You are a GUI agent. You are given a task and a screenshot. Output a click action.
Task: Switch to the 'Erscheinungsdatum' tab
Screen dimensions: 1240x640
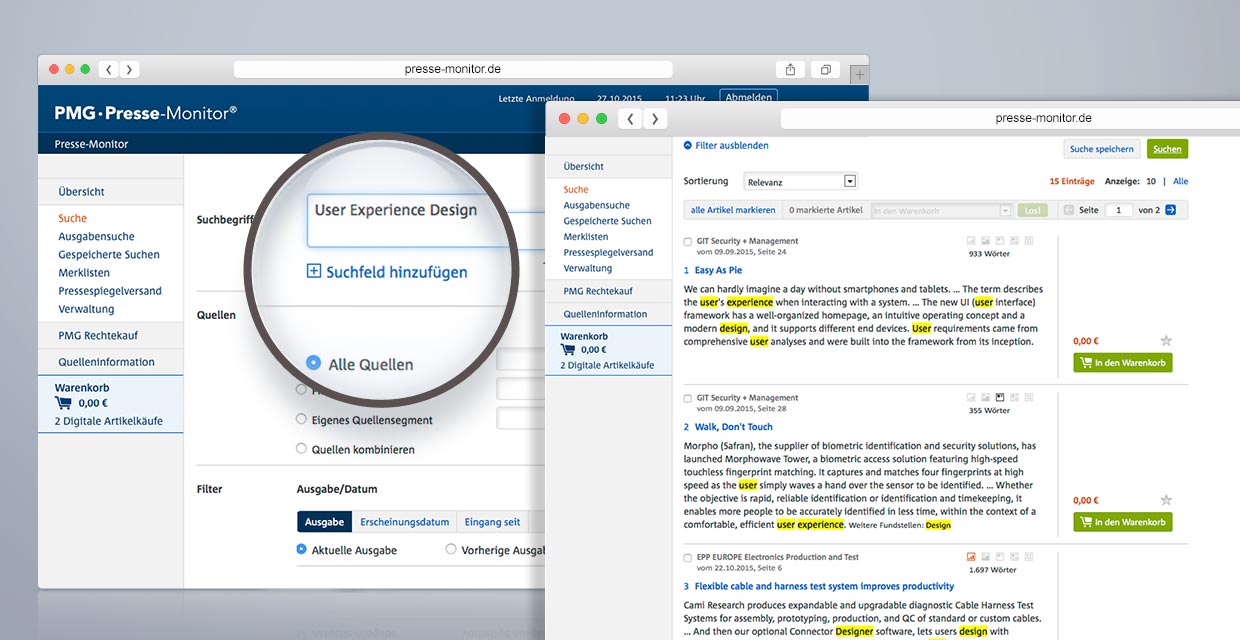pos(404,522)
